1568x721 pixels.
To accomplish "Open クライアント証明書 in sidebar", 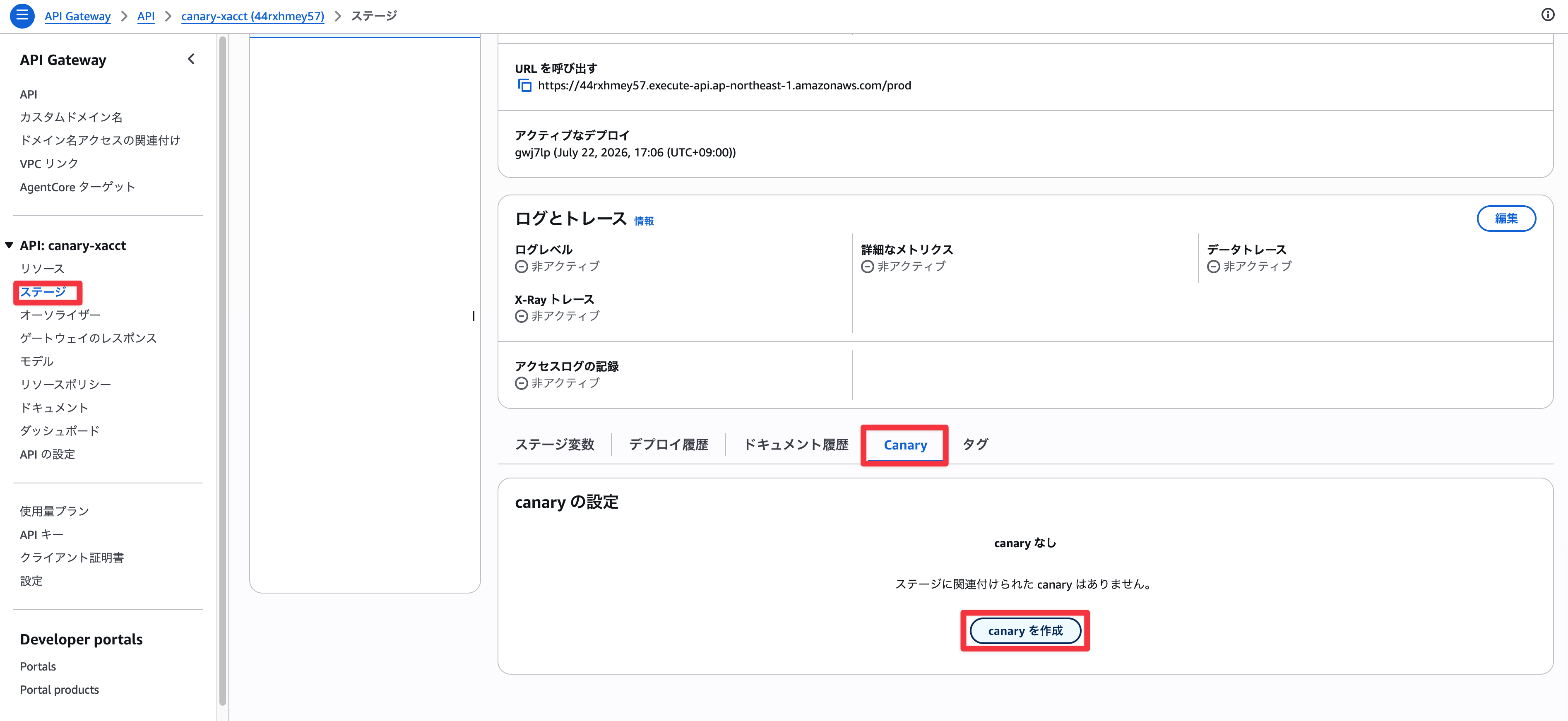I will pos(72,558).
